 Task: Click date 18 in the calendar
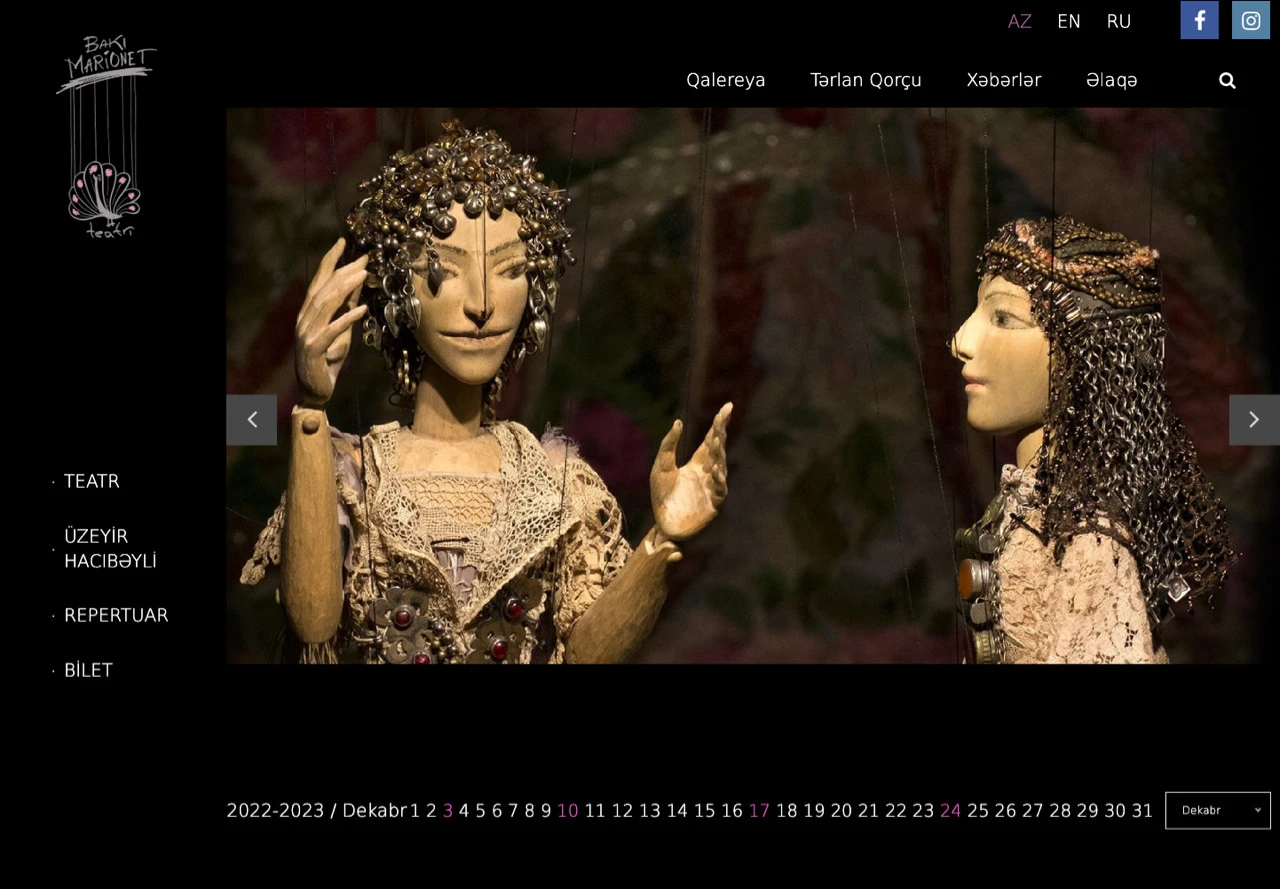(787, 811)
